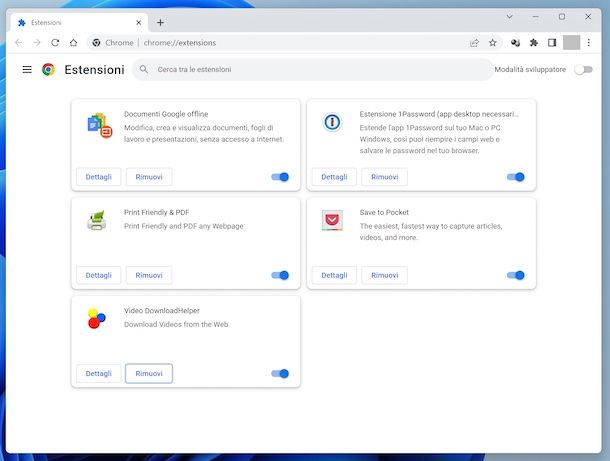610x461 pixels.
Task: Click the Print Friendly & PDF icon
Action: (x=97, y=221)
